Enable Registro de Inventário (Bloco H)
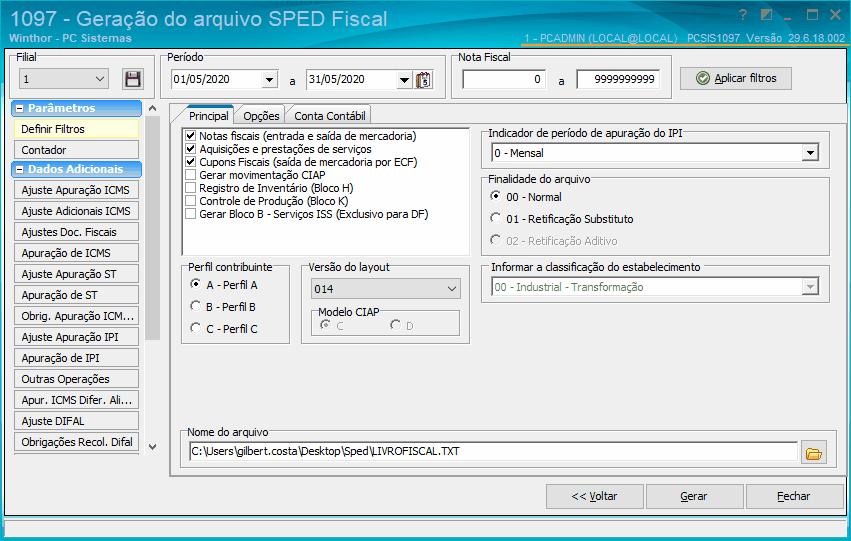The image size is (851, 541). pyautogui.click(x=190, y=188)
